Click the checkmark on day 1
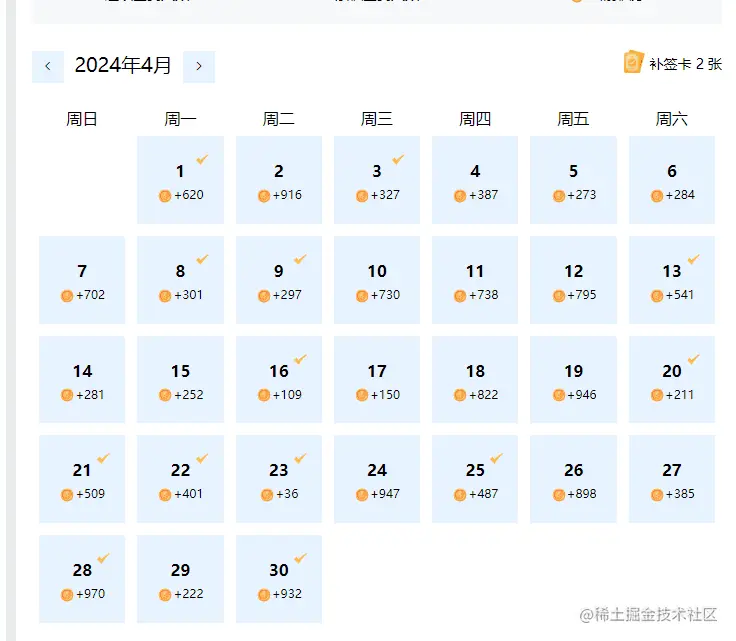Viewport: 736px width, 641px height. pyautogui.click(x=202, y=160)
